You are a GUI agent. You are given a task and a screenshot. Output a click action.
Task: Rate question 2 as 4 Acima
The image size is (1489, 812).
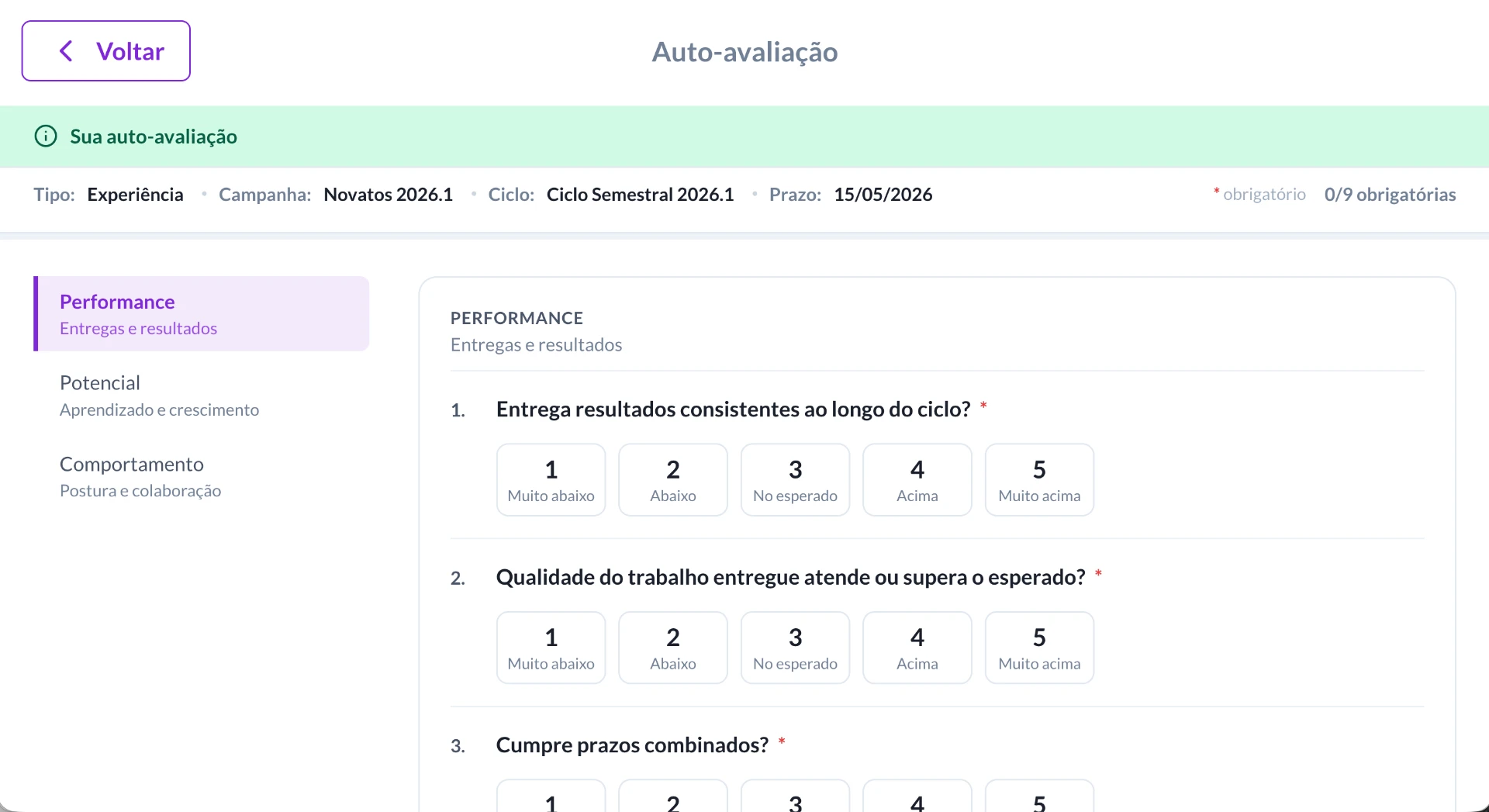tap(917, 648)
